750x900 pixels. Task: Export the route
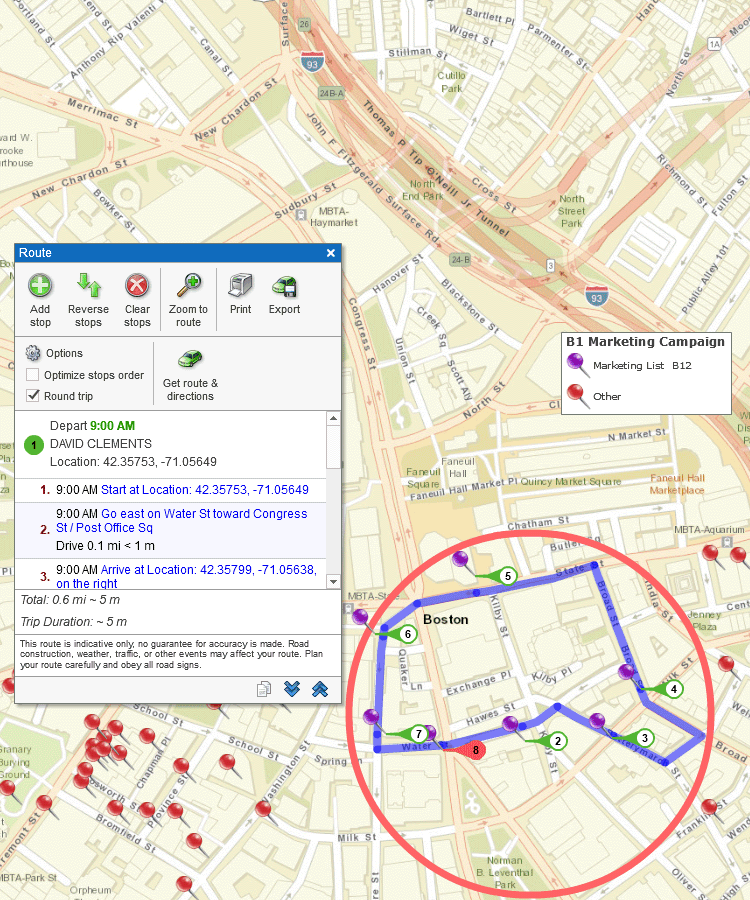pos(284,286)
